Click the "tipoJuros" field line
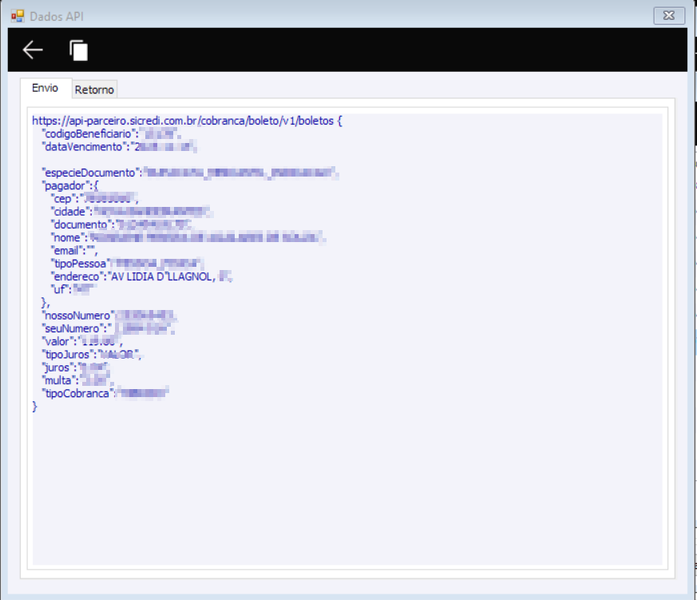Screen dimensions: 697x600 92,354
